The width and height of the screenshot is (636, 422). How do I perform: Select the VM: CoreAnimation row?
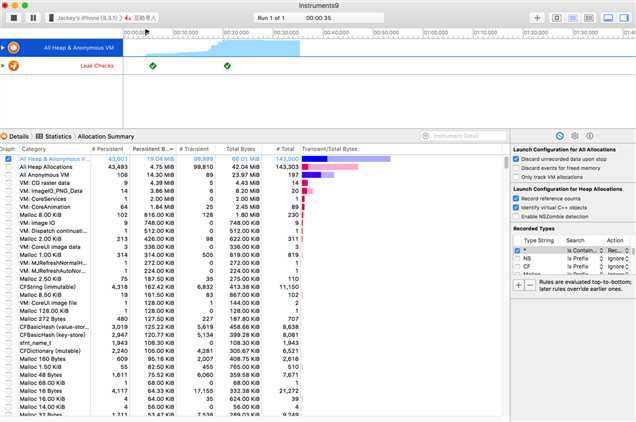(x=251, y=207)
